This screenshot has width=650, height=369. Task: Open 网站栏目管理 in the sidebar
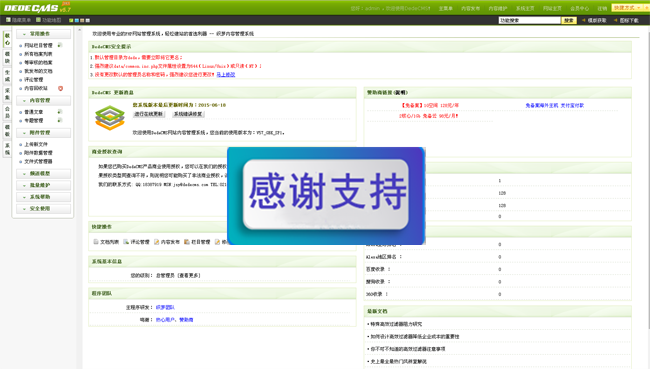click(38, 45)
